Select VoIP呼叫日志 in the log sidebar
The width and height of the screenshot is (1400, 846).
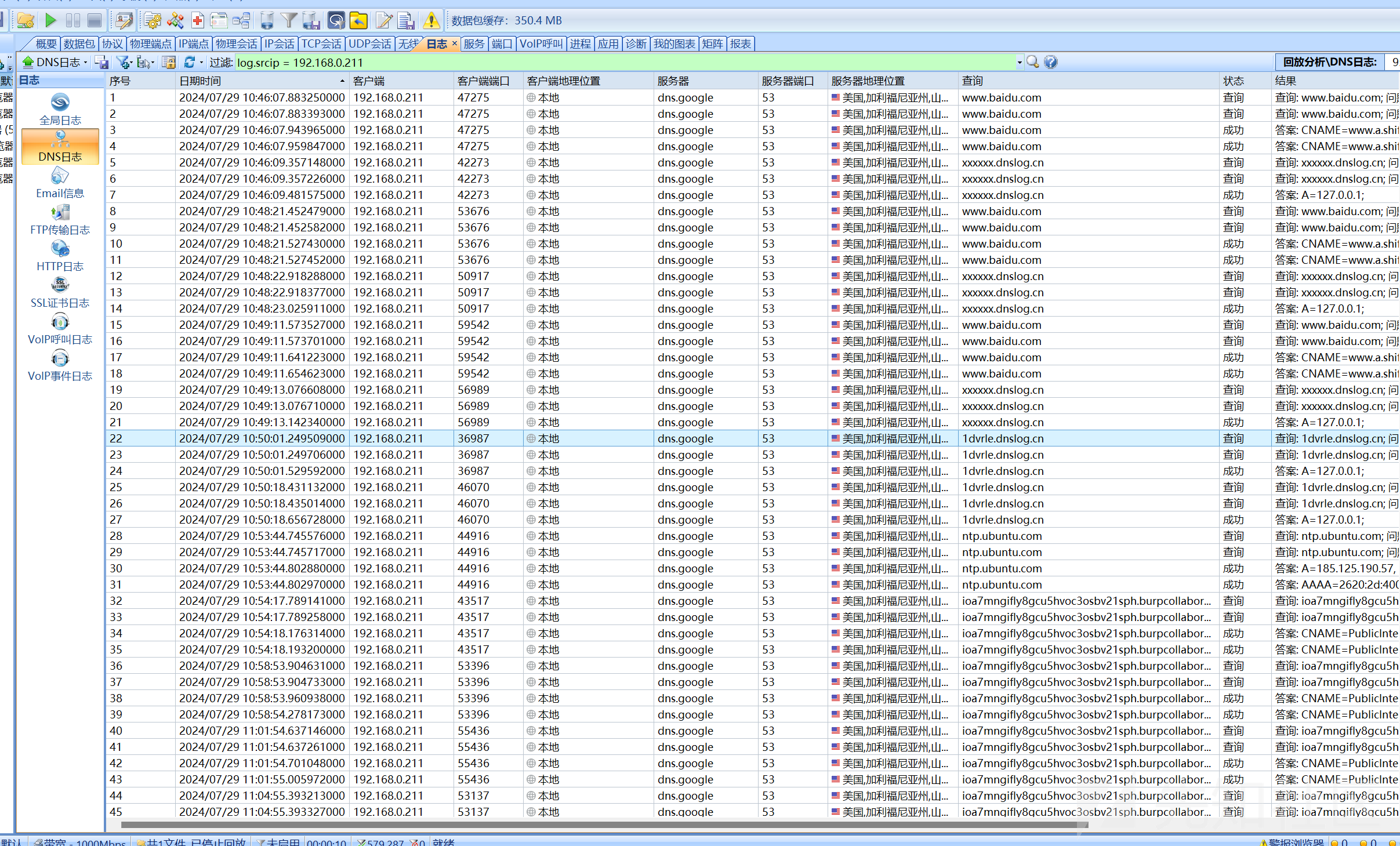60,329
